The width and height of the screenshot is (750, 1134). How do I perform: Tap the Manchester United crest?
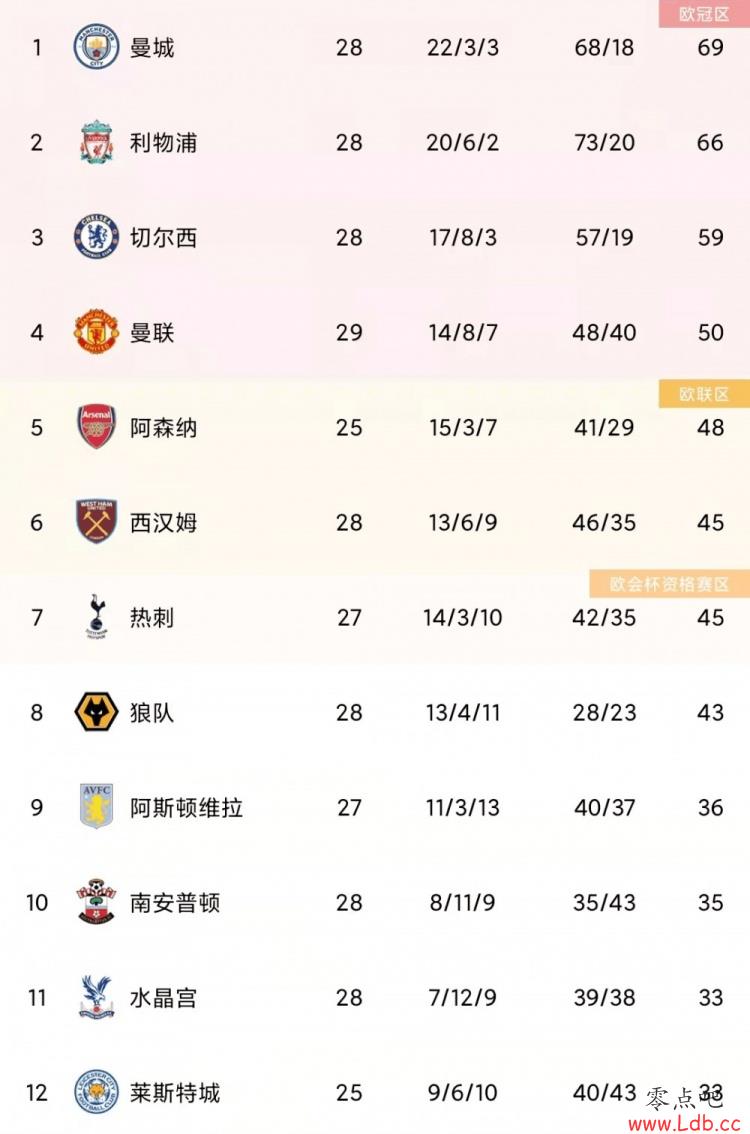(96, 332)
